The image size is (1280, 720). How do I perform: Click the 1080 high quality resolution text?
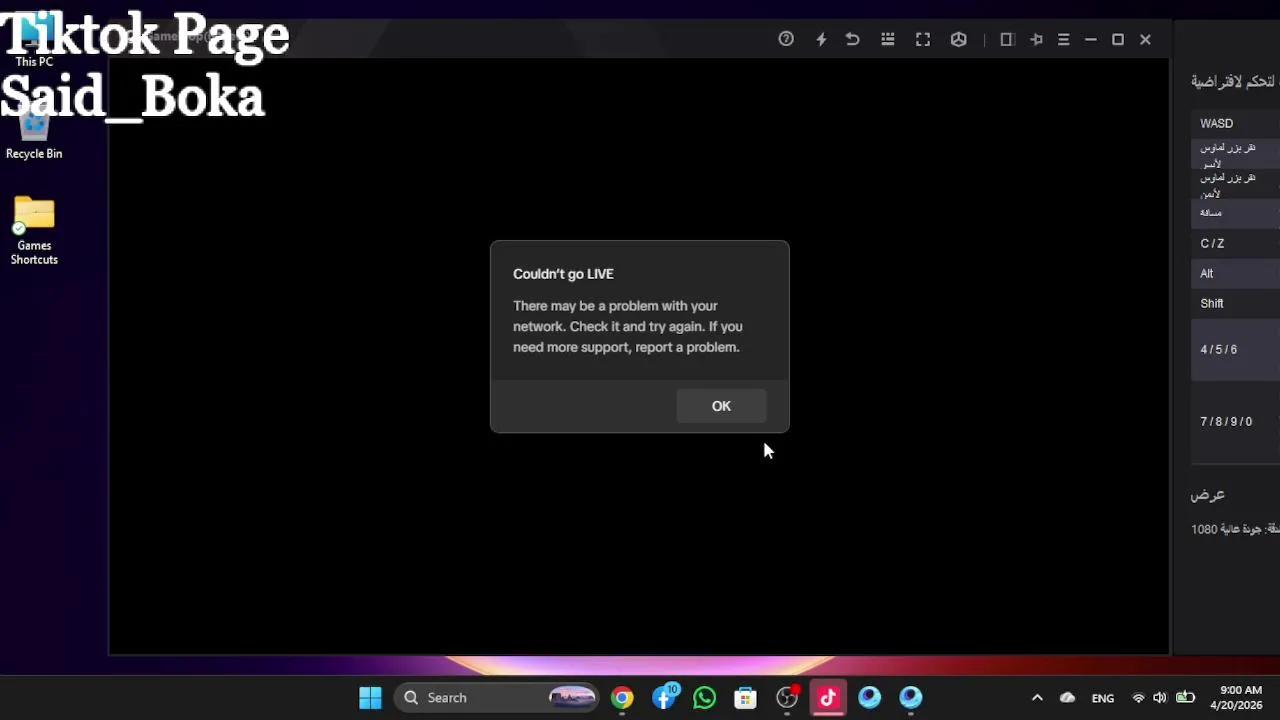pyautogui.click(x=1235, y=529)
